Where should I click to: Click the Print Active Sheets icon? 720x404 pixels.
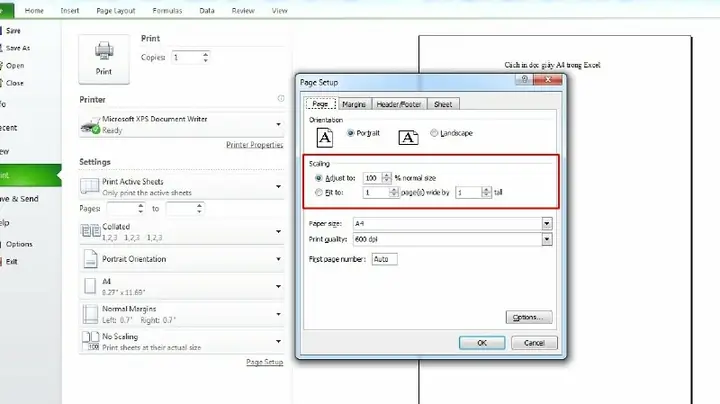[90, 186]
